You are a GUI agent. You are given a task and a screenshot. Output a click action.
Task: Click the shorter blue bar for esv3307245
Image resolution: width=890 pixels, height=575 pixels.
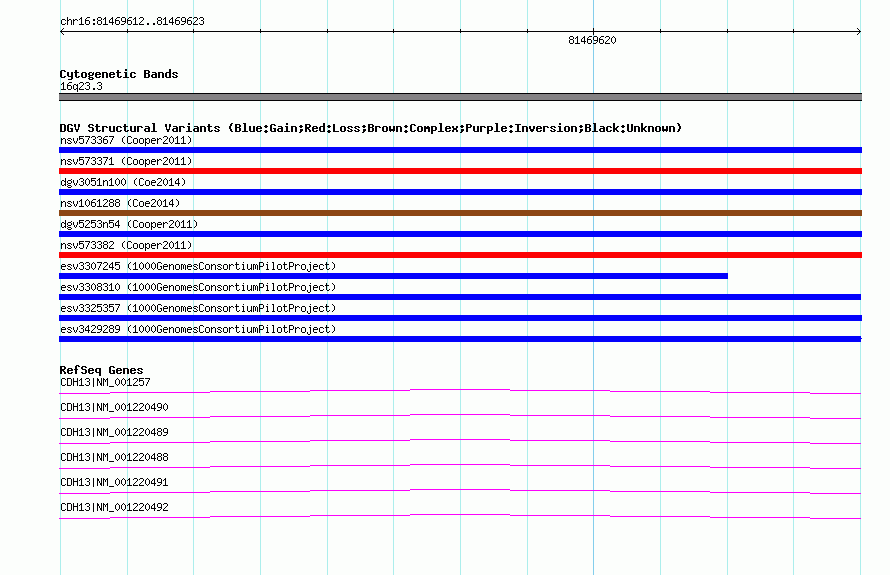393,276
